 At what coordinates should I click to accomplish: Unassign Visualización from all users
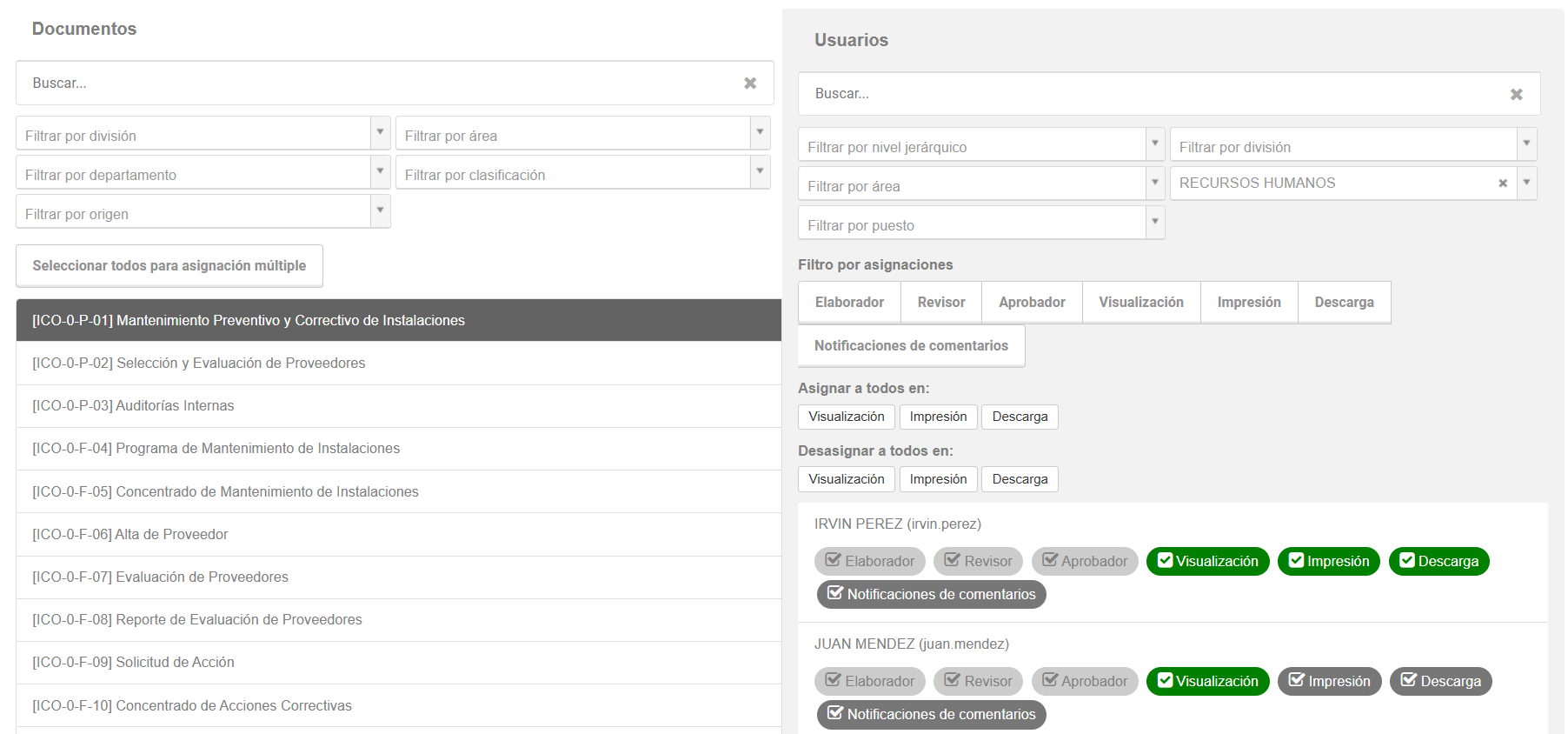846,479
